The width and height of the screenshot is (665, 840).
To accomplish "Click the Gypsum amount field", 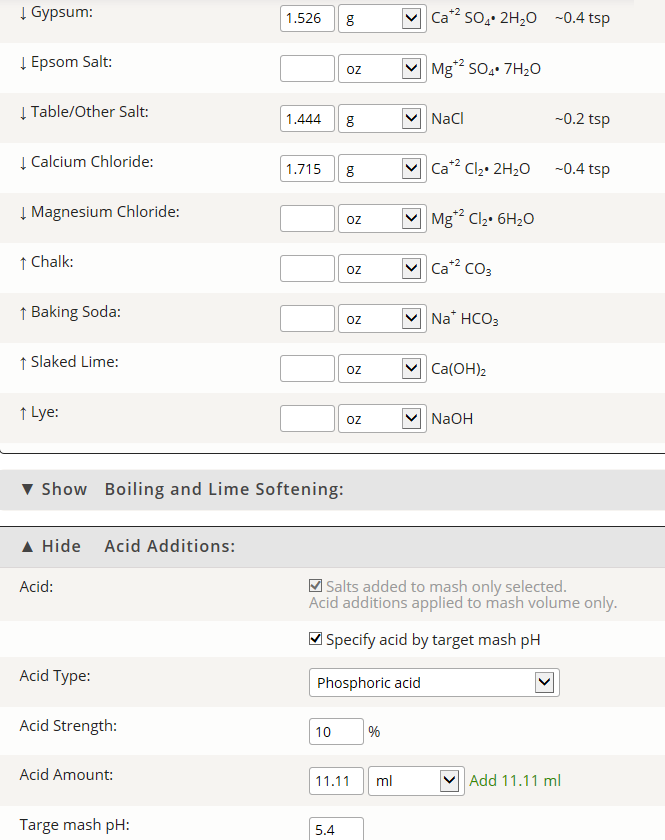I will tap(308, 19).
